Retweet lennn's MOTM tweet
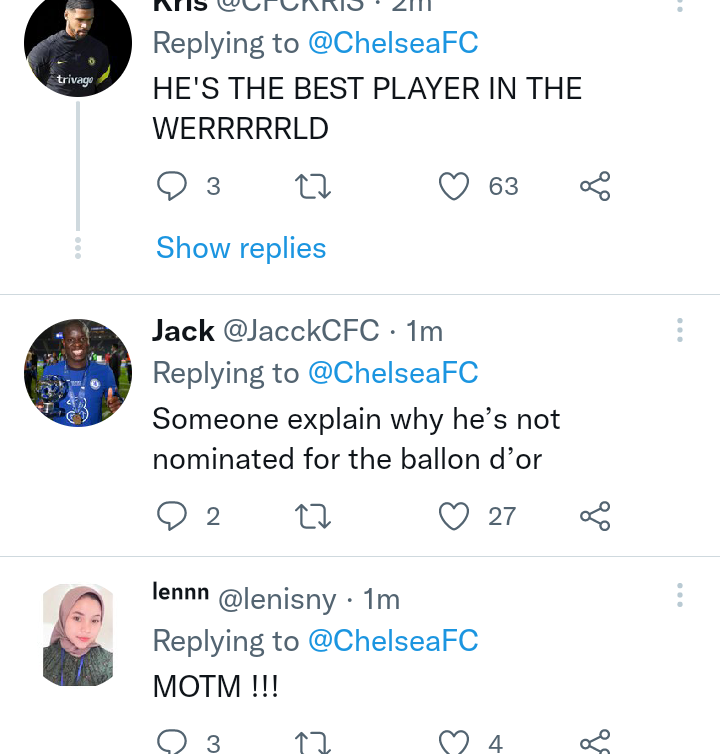Screen dimensions: 720x754 coord(313,743)
